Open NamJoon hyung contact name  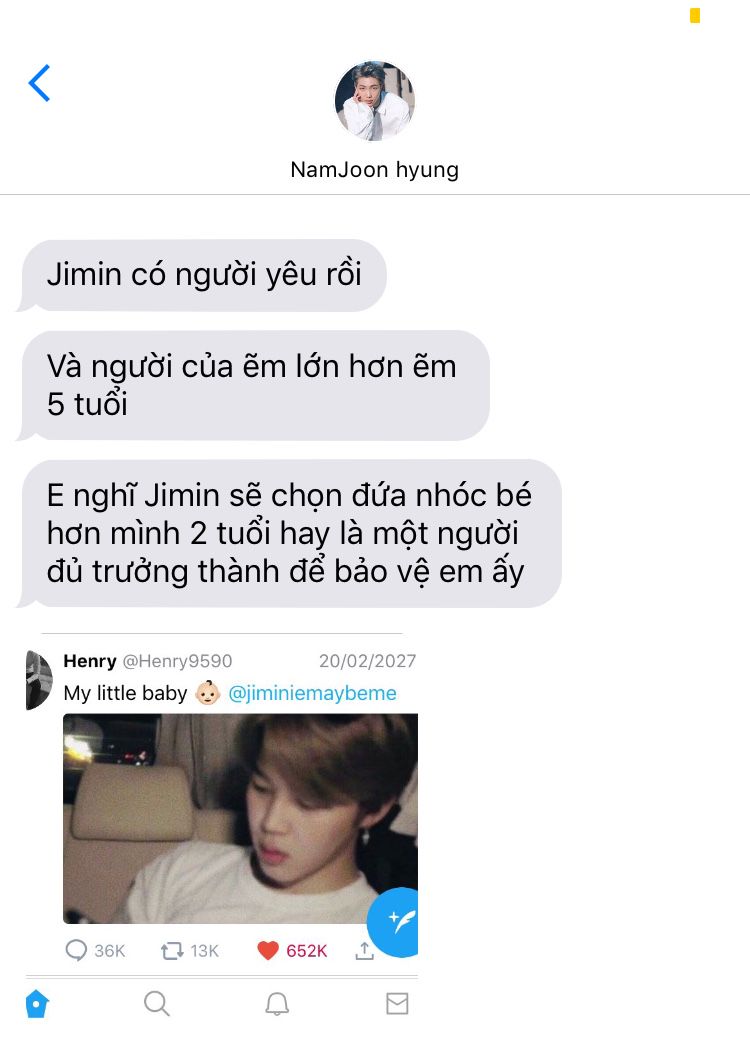[x=374, y=170]
